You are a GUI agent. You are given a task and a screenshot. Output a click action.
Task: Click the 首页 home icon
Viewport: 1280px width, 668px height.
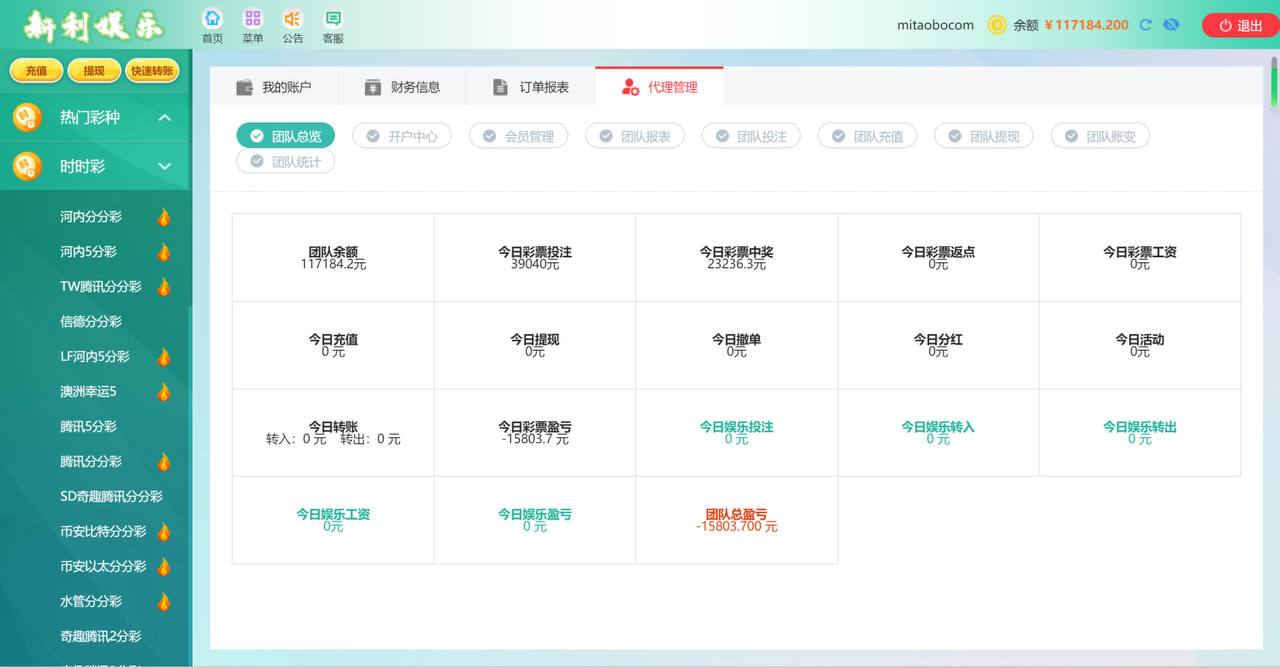click(212, 19)
